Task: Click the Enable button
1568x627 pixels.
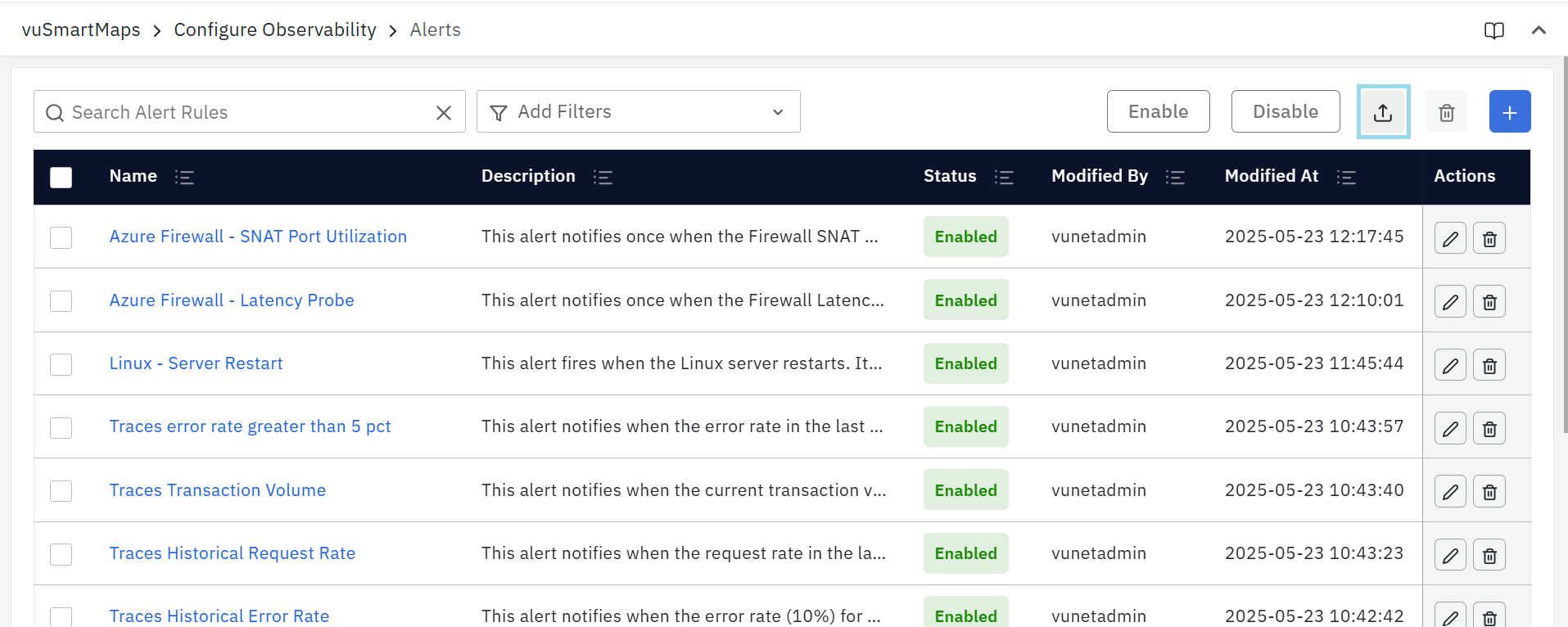Action: 1158,112
